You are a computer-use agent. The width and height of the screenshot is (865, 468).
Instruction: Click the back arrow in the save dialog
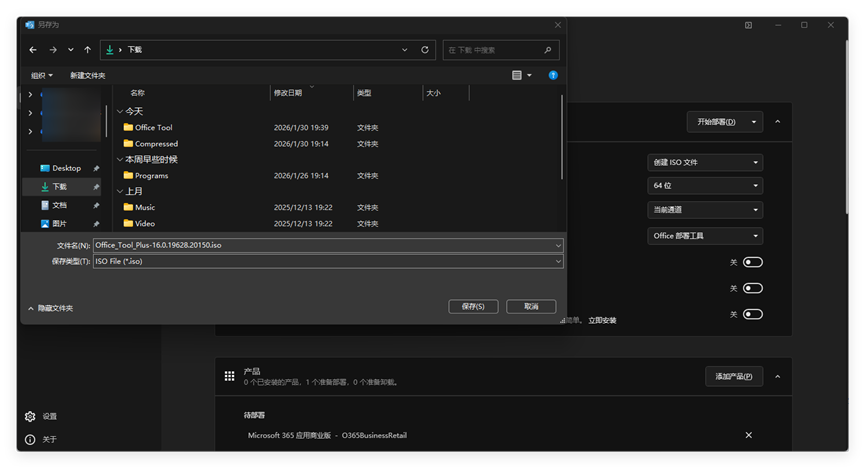(x=33, y=49)
